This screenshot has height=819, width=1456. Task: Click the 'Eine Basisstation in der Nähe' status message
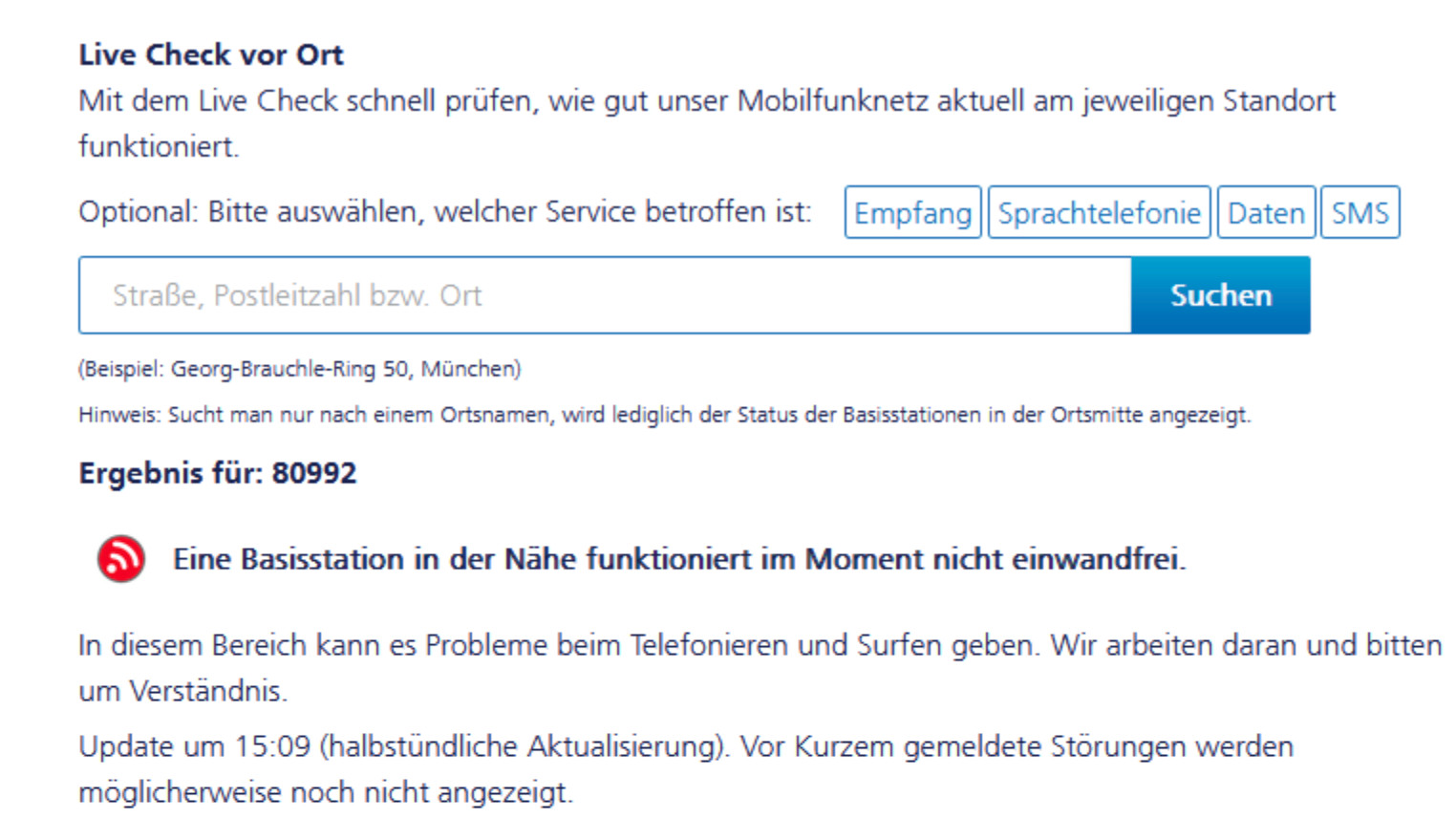679,559
